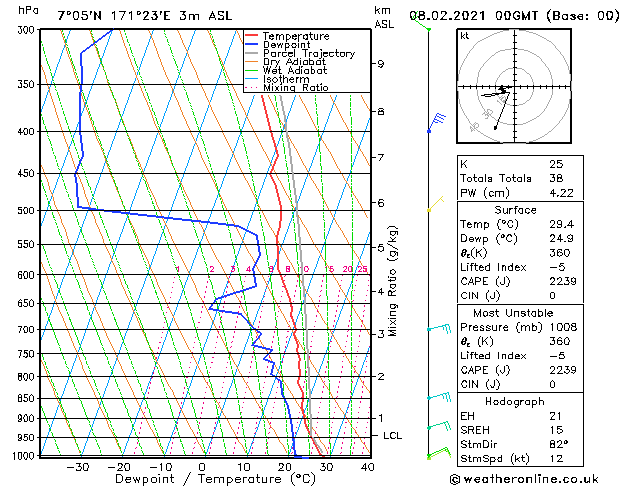The image size is (629, 486).
Task: Click the K index value 25
Action: pos(556,164)
